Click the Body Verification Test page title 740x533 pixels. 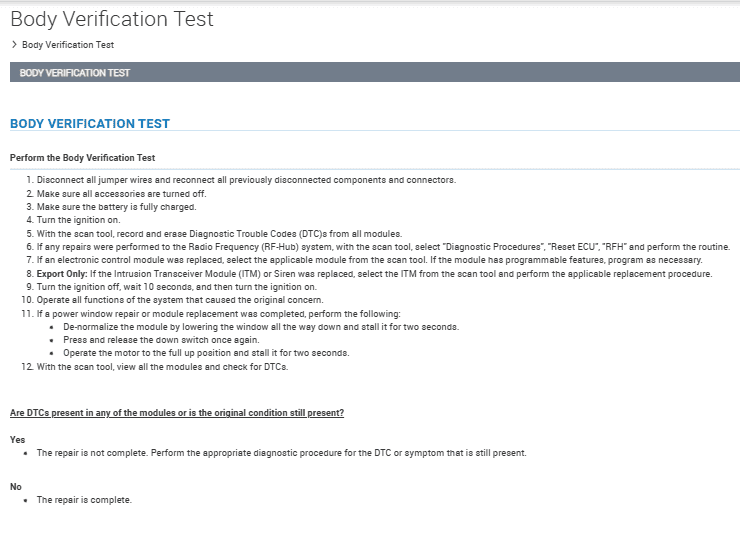point(112,19)
